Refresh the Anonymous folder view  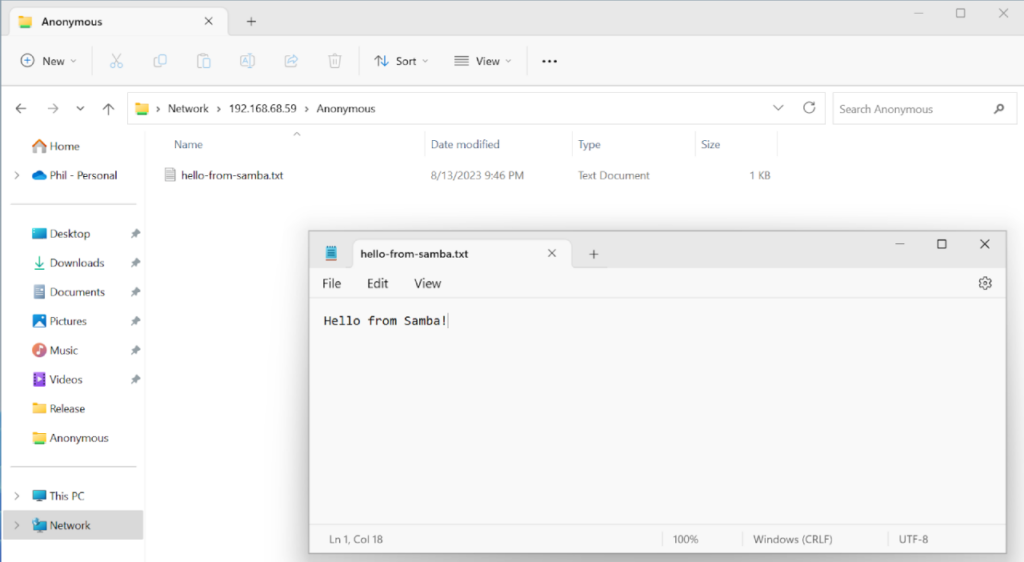(809, 108)
